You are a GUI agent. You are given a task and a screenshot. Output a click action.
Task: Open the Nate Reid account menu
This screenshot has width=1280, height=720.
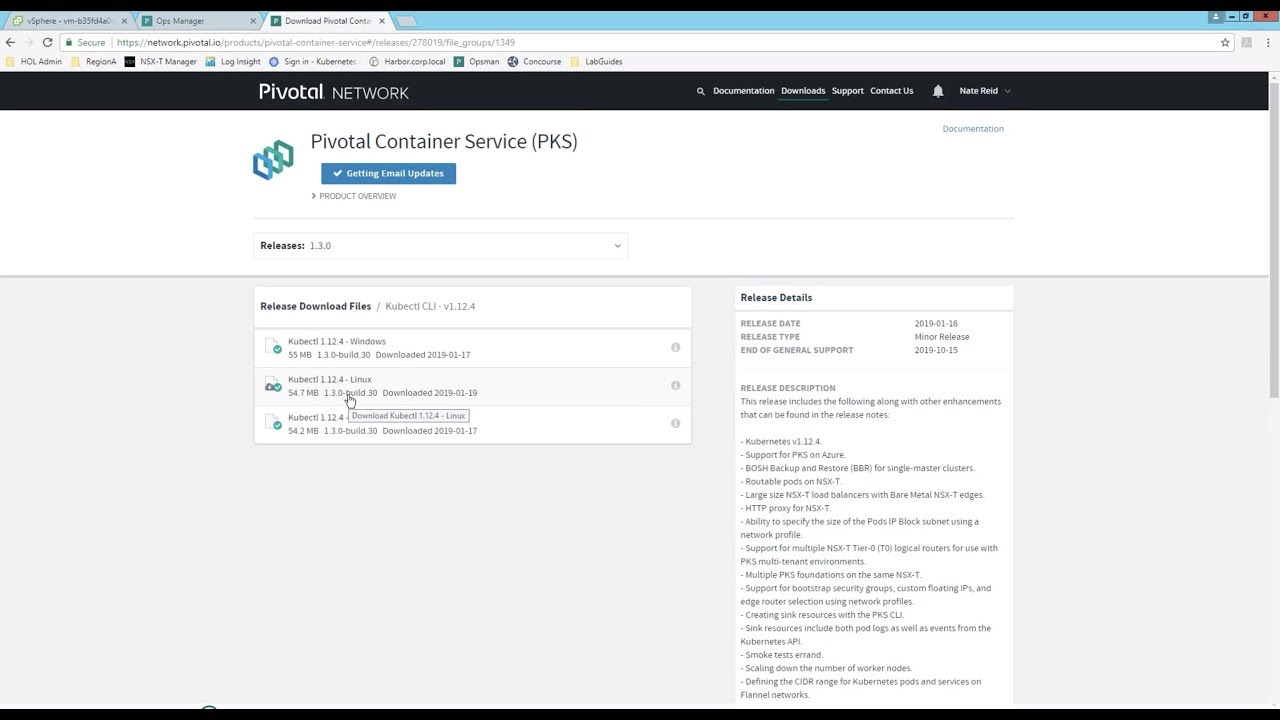point(984,91)
